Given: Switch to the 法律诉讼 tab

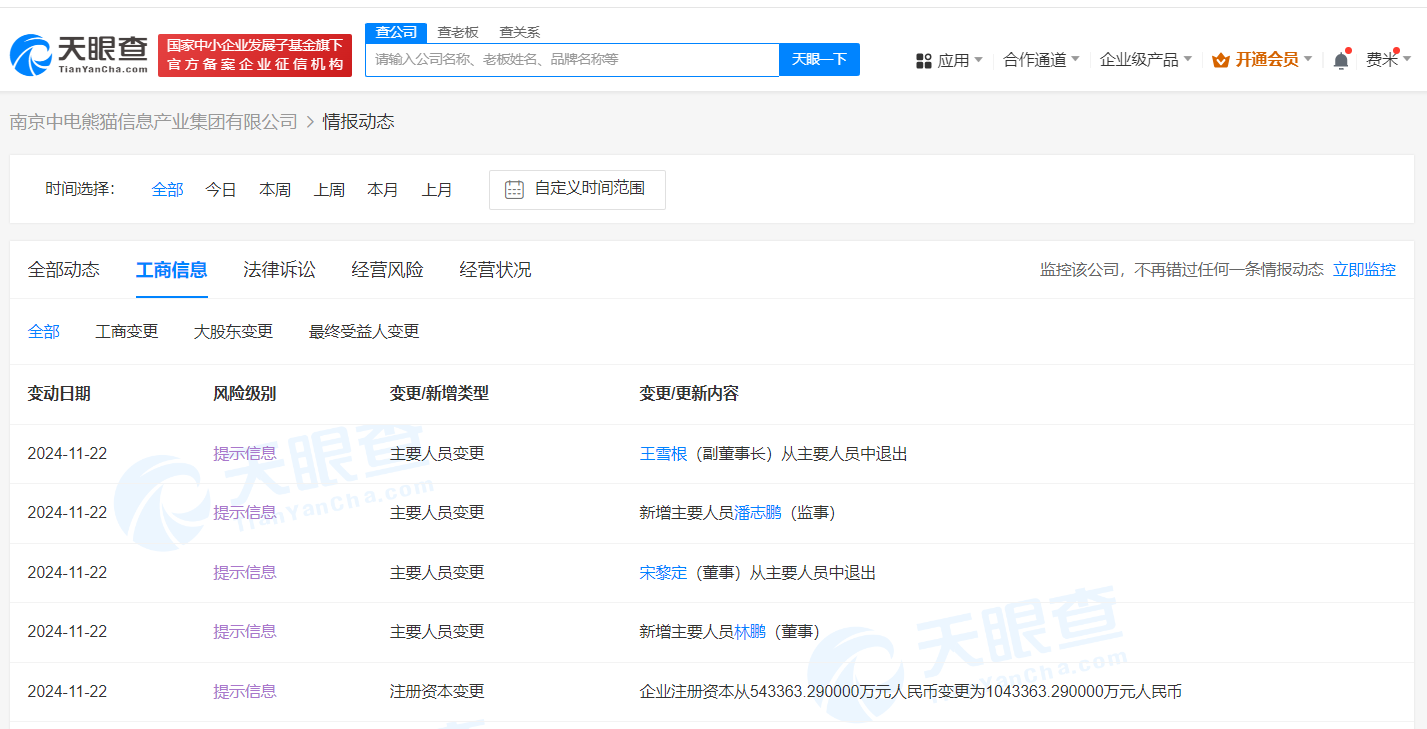Looking at the screenshot, I should click(279, 270).
